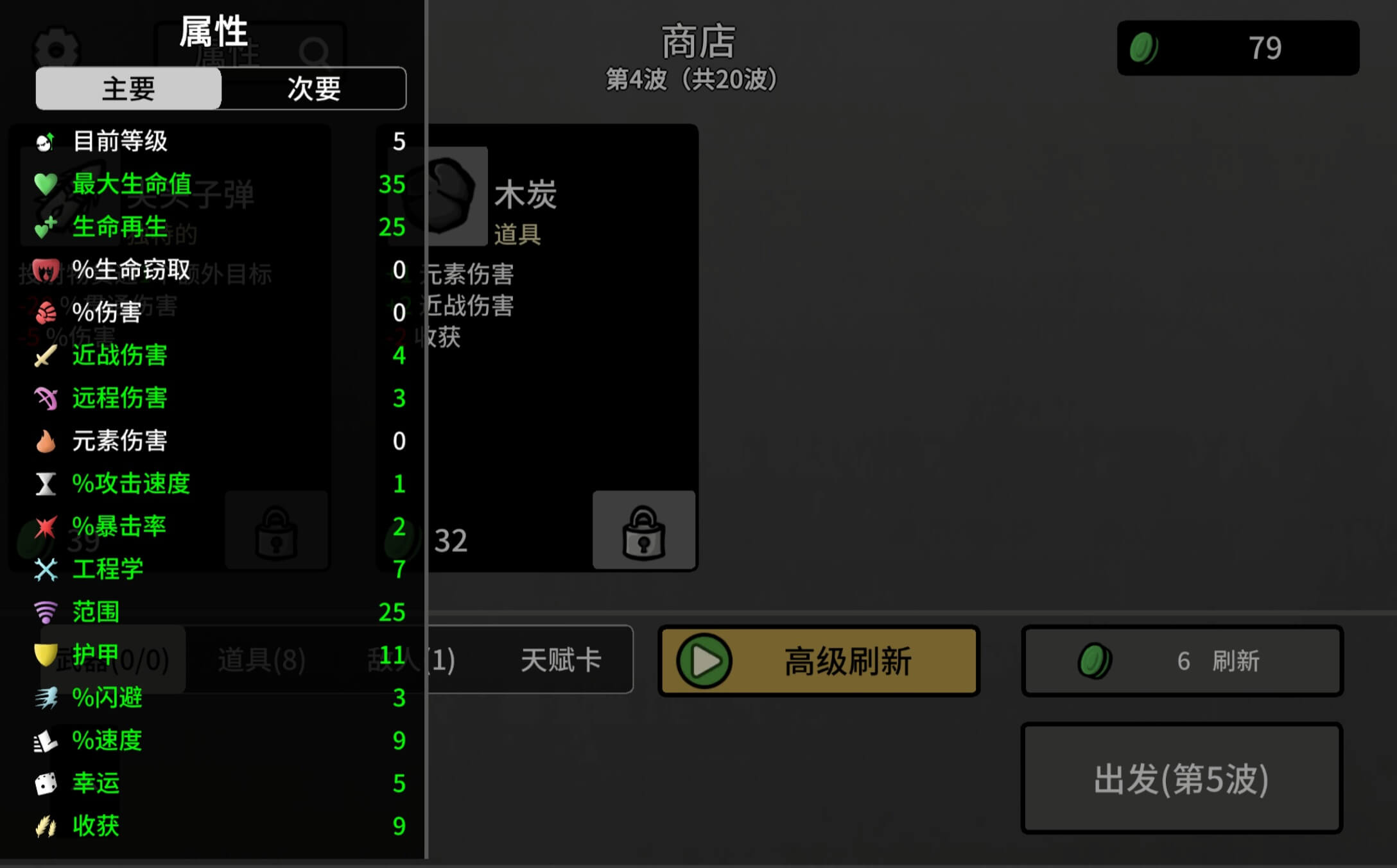This screenshot has width=1397, height=868.
Task: Switch to the 主要 stats tab
Action: point(128,89)
